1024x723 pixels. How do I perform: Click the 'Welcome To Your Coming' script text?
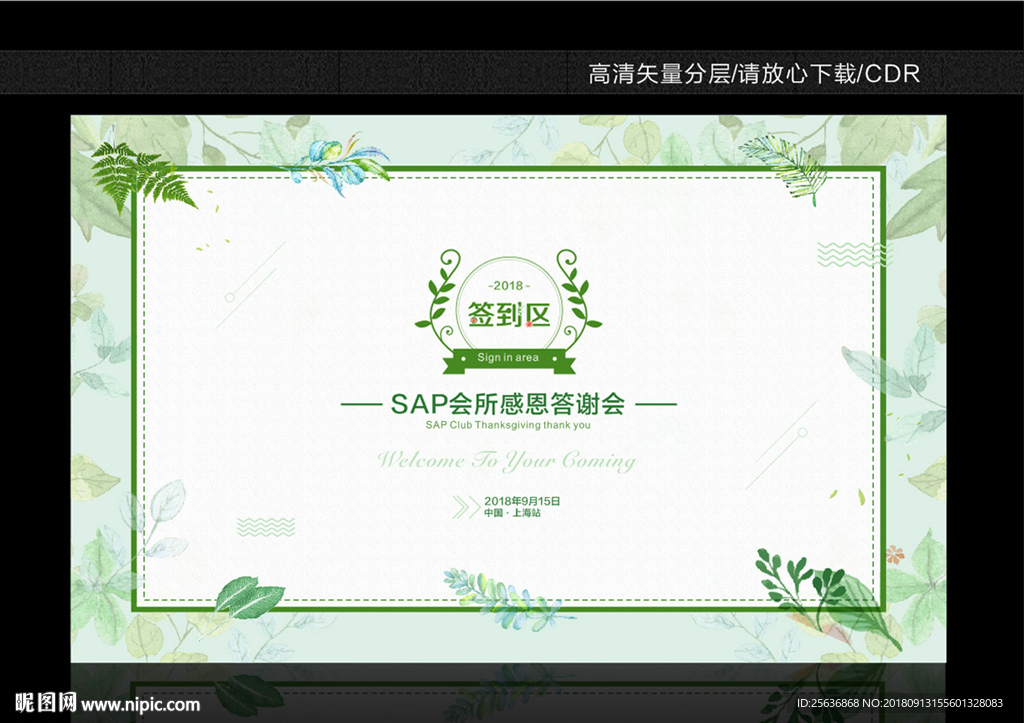point(506,460)
